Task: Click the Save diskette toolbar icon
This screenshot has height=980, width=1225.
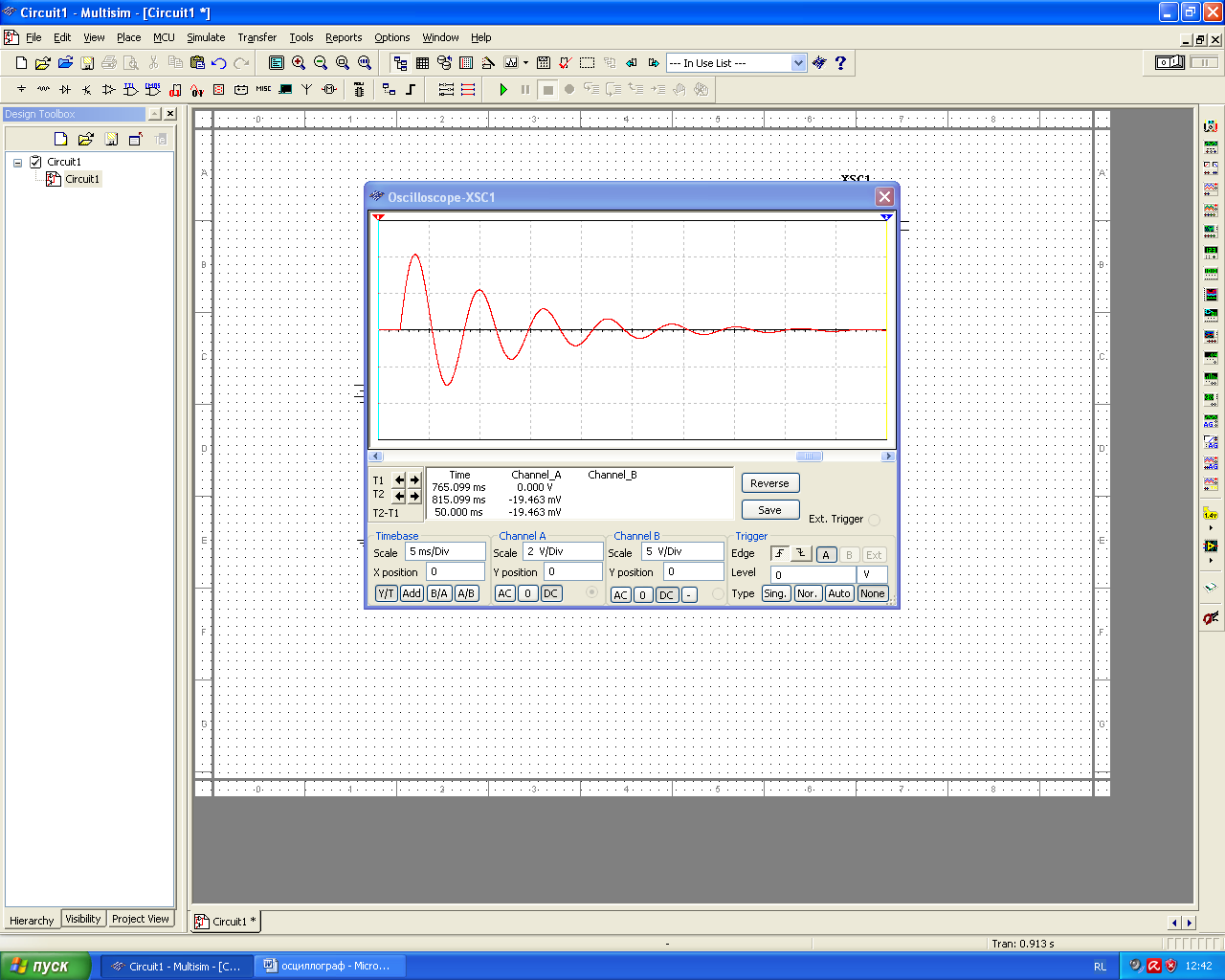Action: [87, 63]
